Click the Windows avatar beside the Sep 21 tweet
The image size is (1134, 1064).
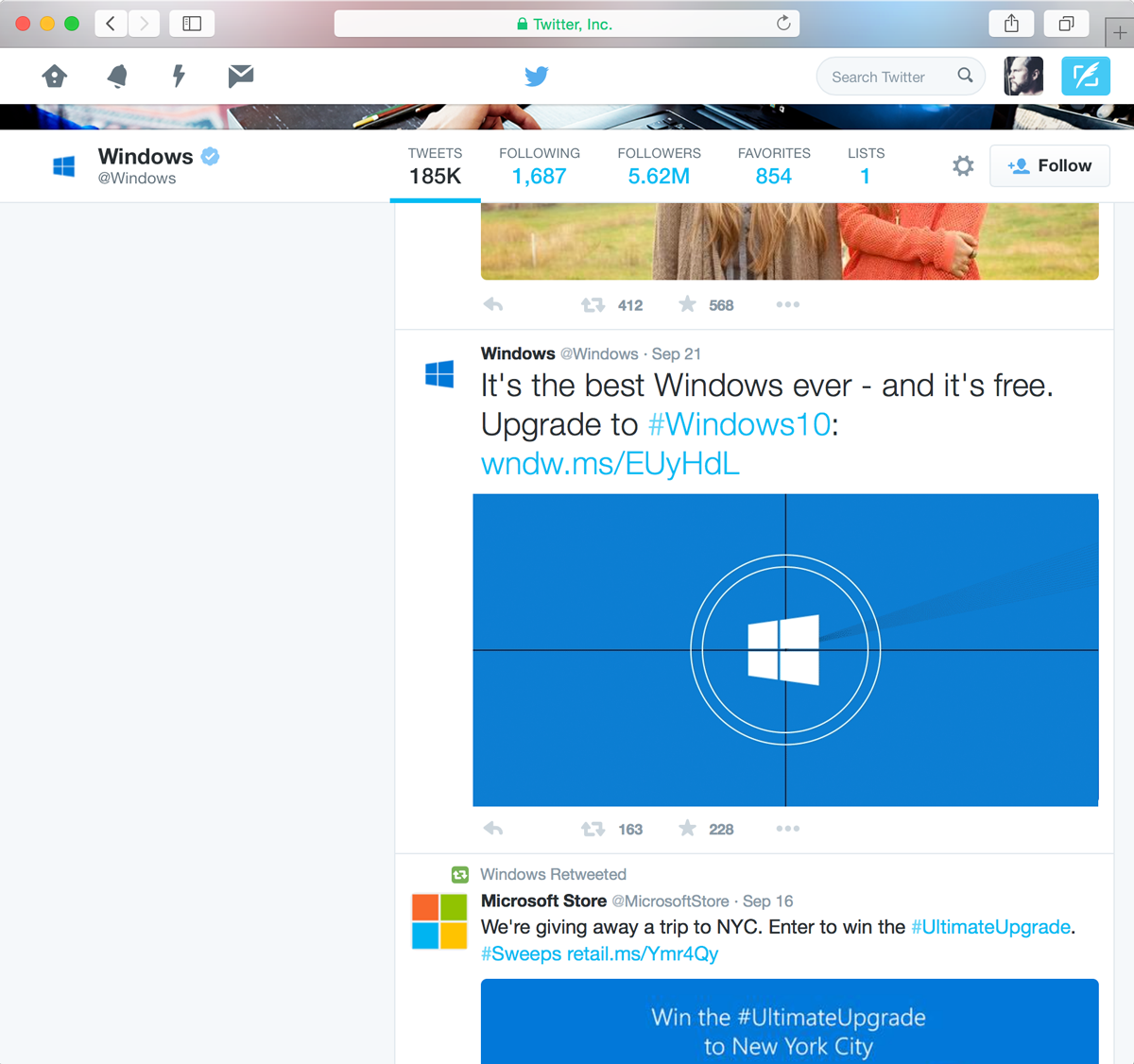point(439,374)
